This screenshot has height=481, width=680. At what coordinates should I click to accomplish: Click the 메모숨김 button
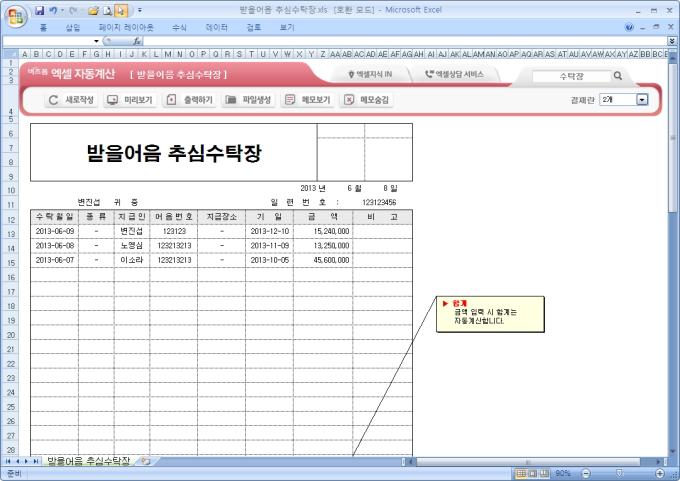click(367, 100)
